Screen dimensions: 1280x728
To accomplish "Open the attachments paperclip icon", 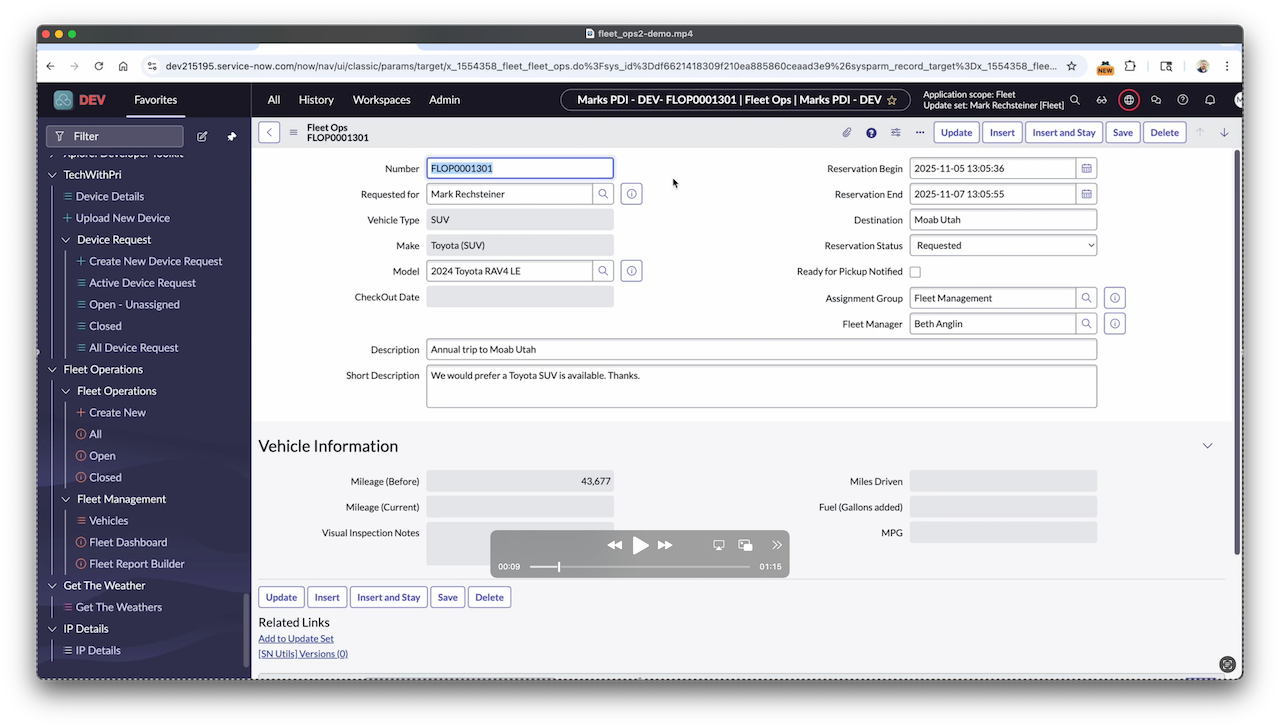I will [846, 132].
